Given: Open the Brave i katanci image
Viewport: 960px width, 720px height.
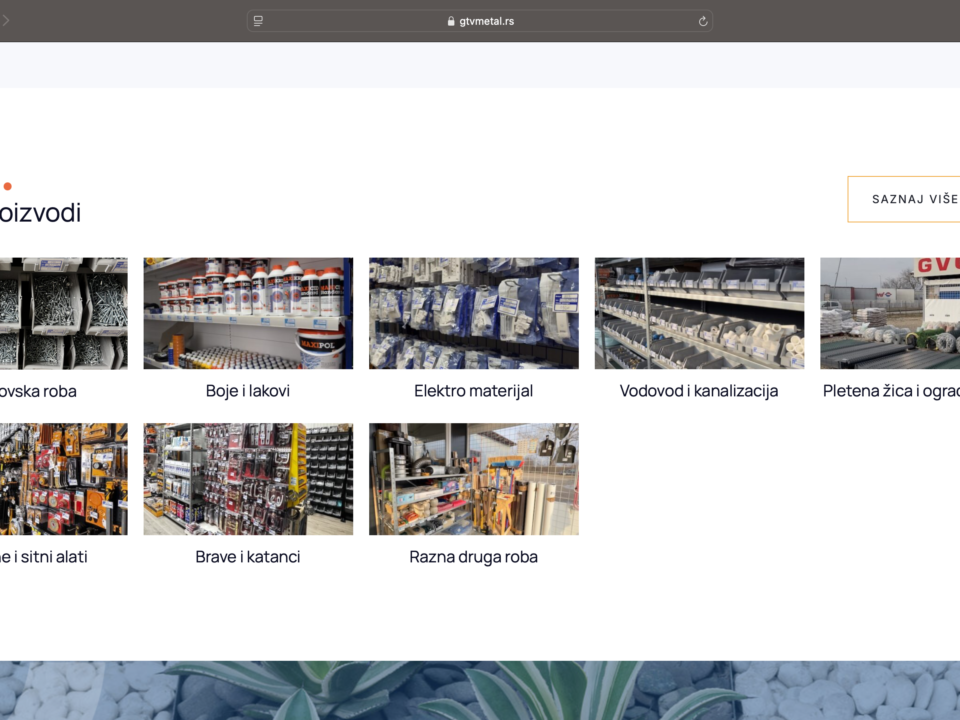Looking at the screenshot, I should [248, 479].
